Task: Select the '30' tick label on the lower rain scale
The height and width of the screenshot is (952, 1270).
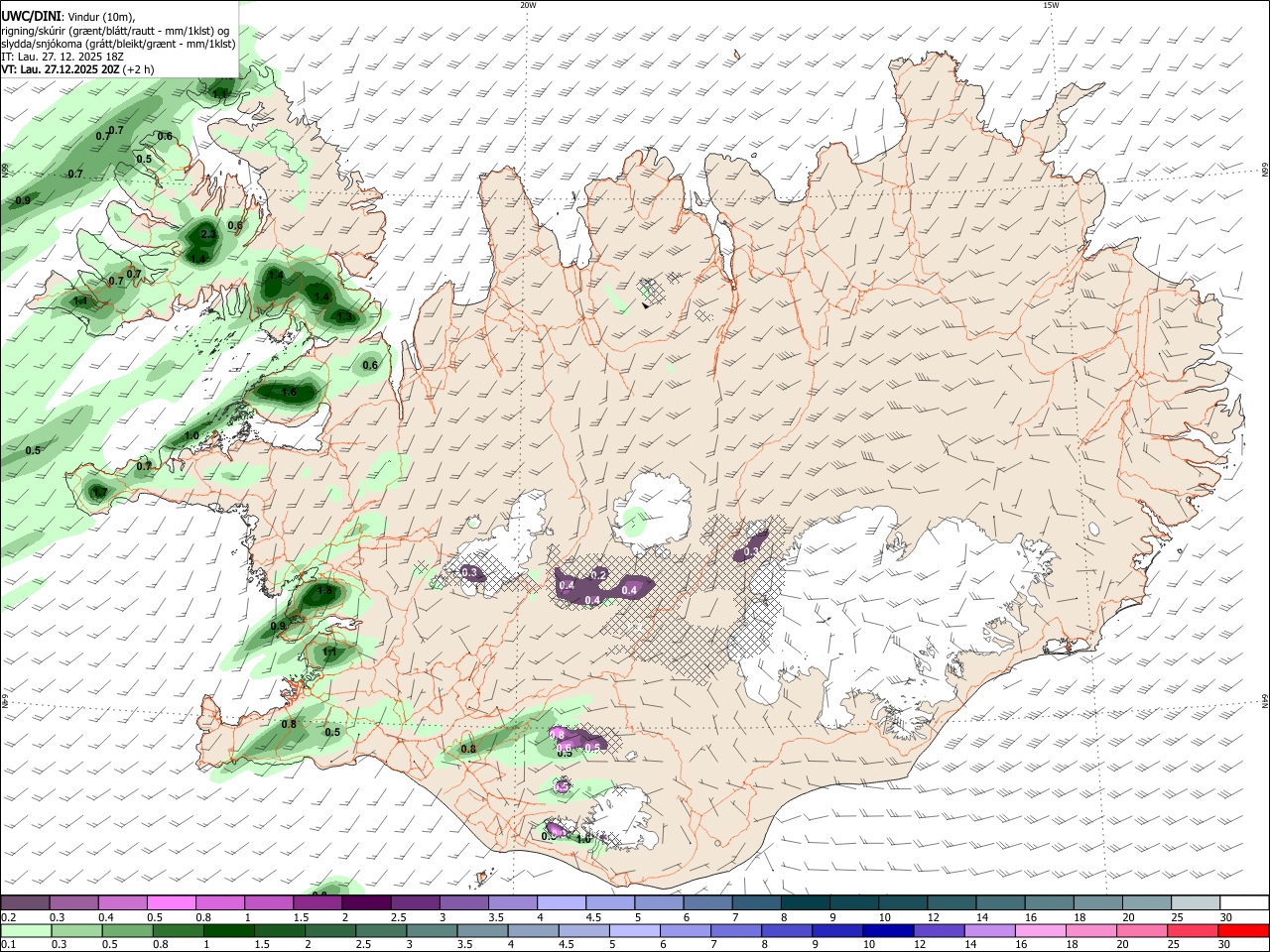Action: click(1225, 945)
